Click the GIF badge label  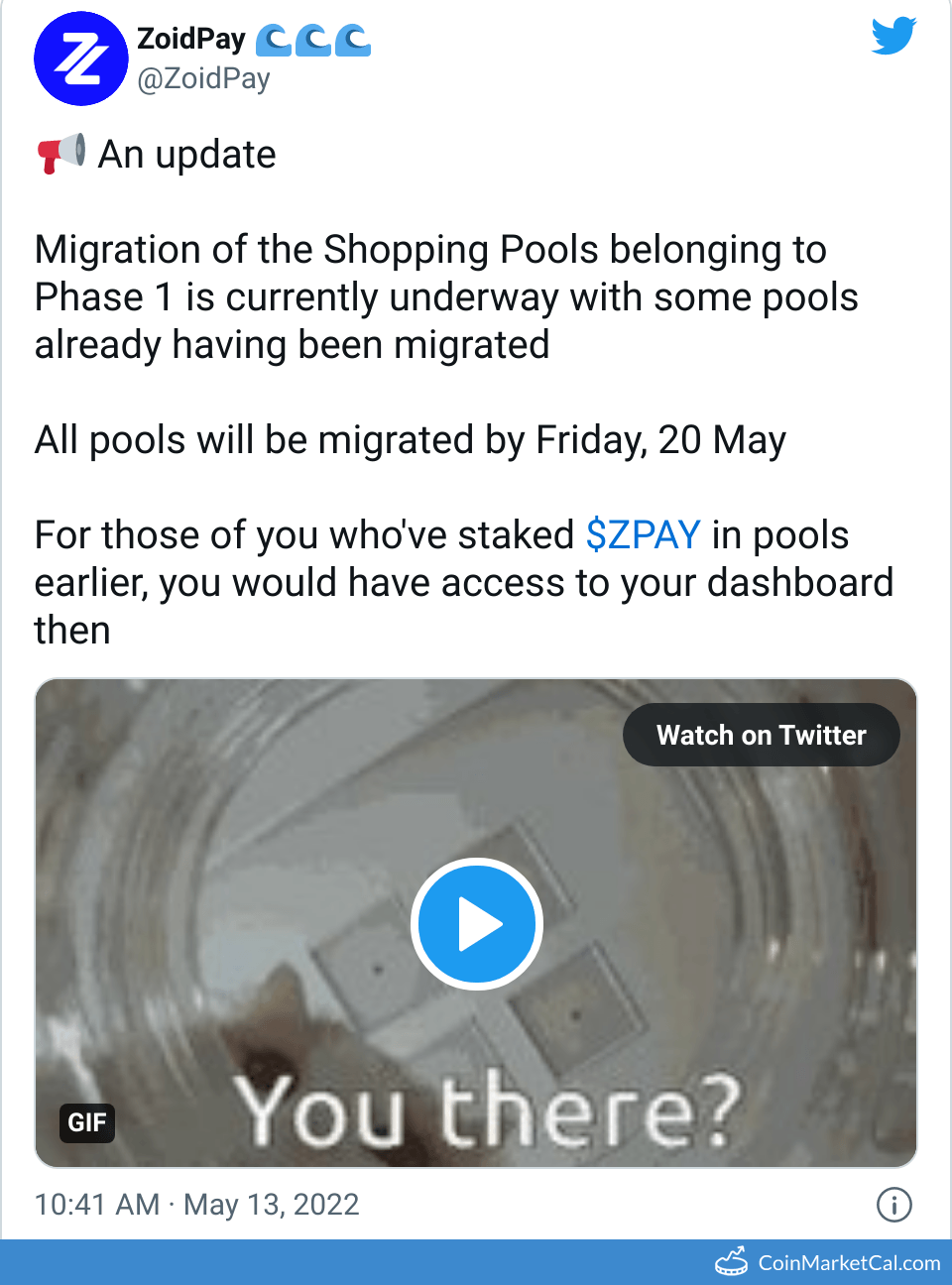point(87,1122)
